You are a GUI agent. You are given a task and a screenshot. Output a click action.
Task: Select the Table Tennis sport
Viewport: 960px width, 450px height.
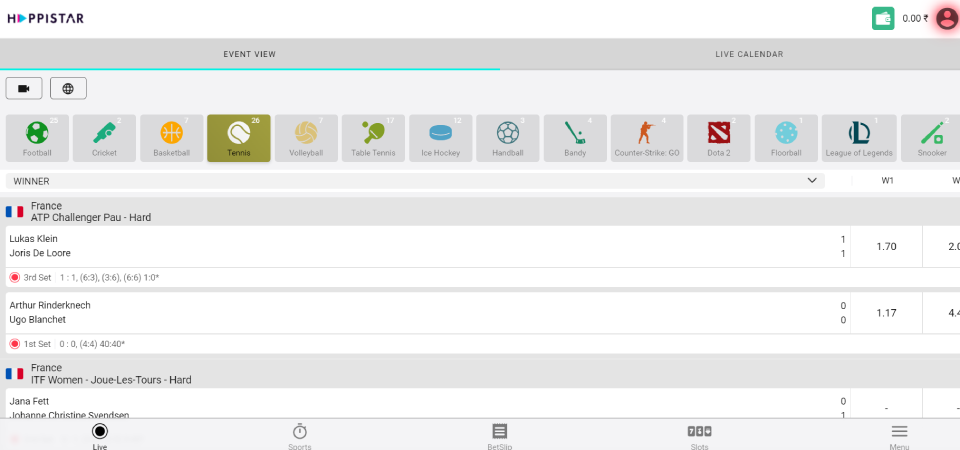coord(373,138)
